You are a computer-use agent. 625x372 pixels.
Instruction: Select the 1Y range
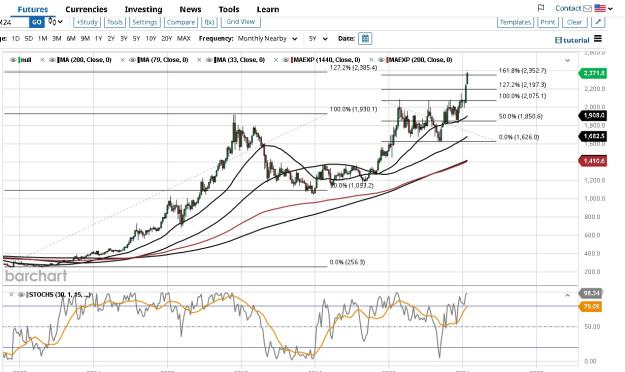98,39
